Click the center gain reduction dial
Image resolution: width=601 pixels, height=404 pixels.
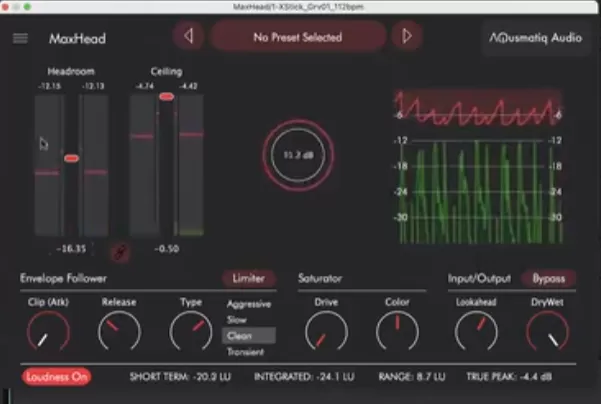tap(298, 155)
